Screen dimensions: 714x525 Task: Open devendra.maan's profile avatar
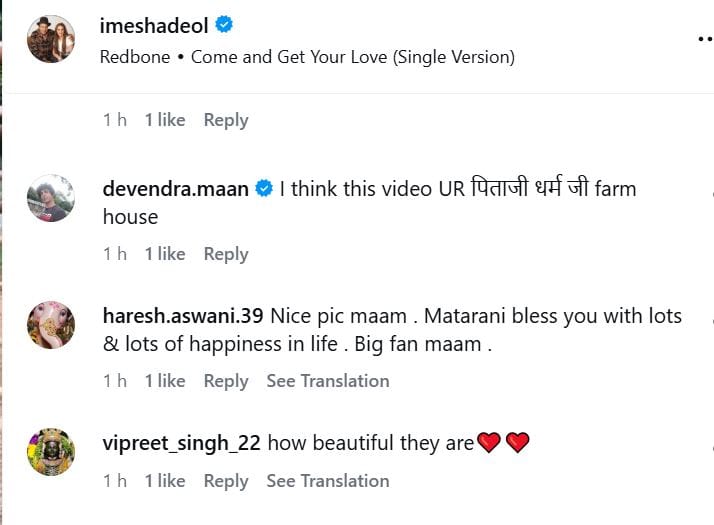tap(50, 198)
